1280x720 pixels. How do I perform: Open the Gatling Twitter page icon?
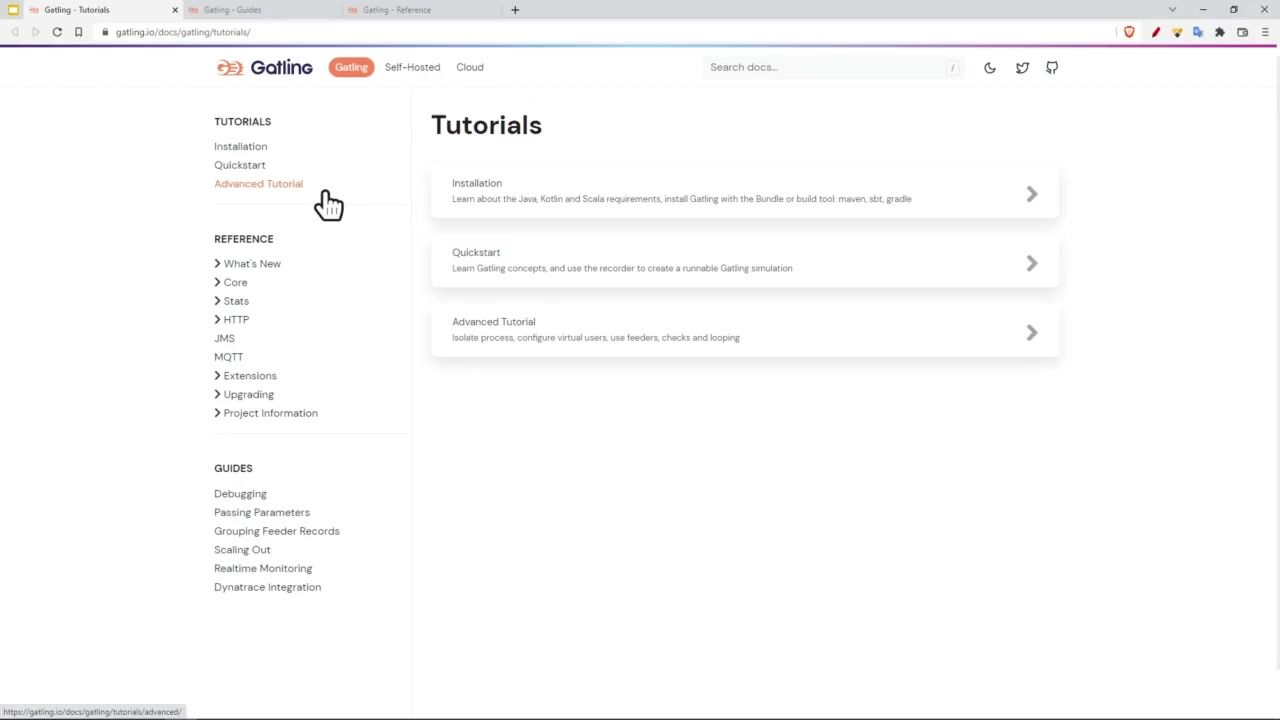pyautogui.click(x=1022, y=68)
